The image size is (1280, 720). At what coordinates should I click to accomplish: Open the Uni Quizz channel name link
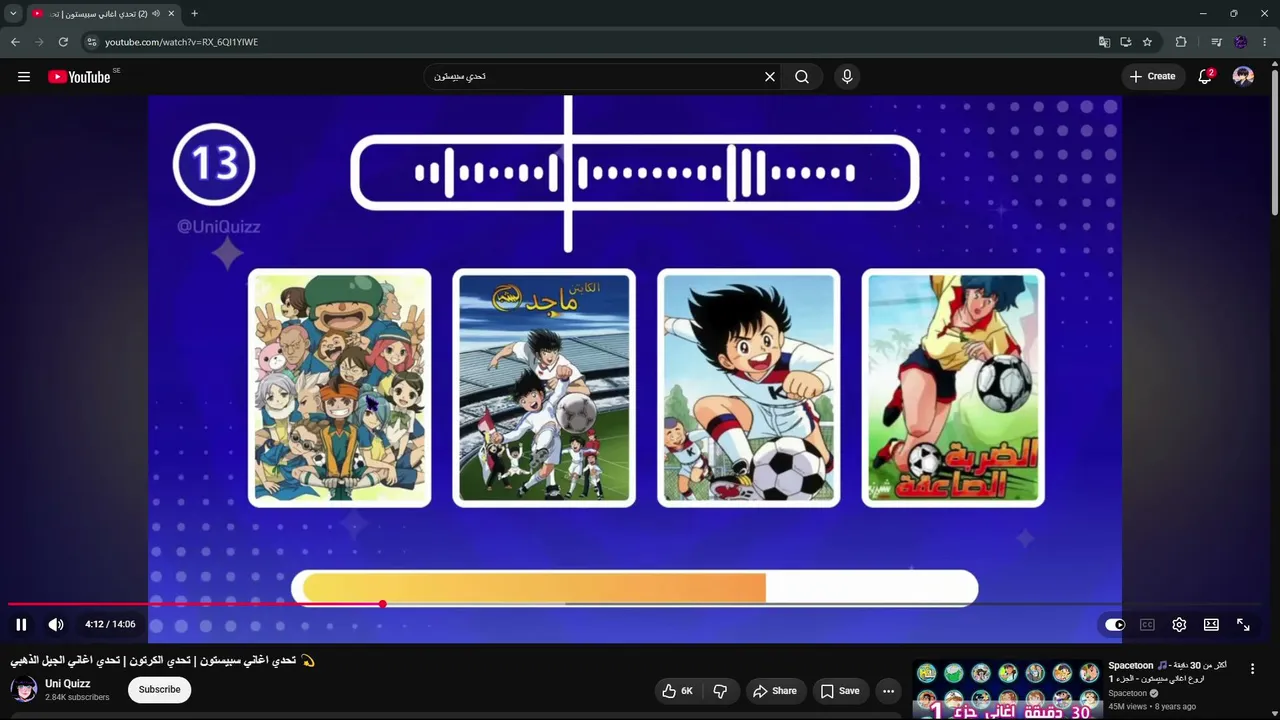[68, 684]
